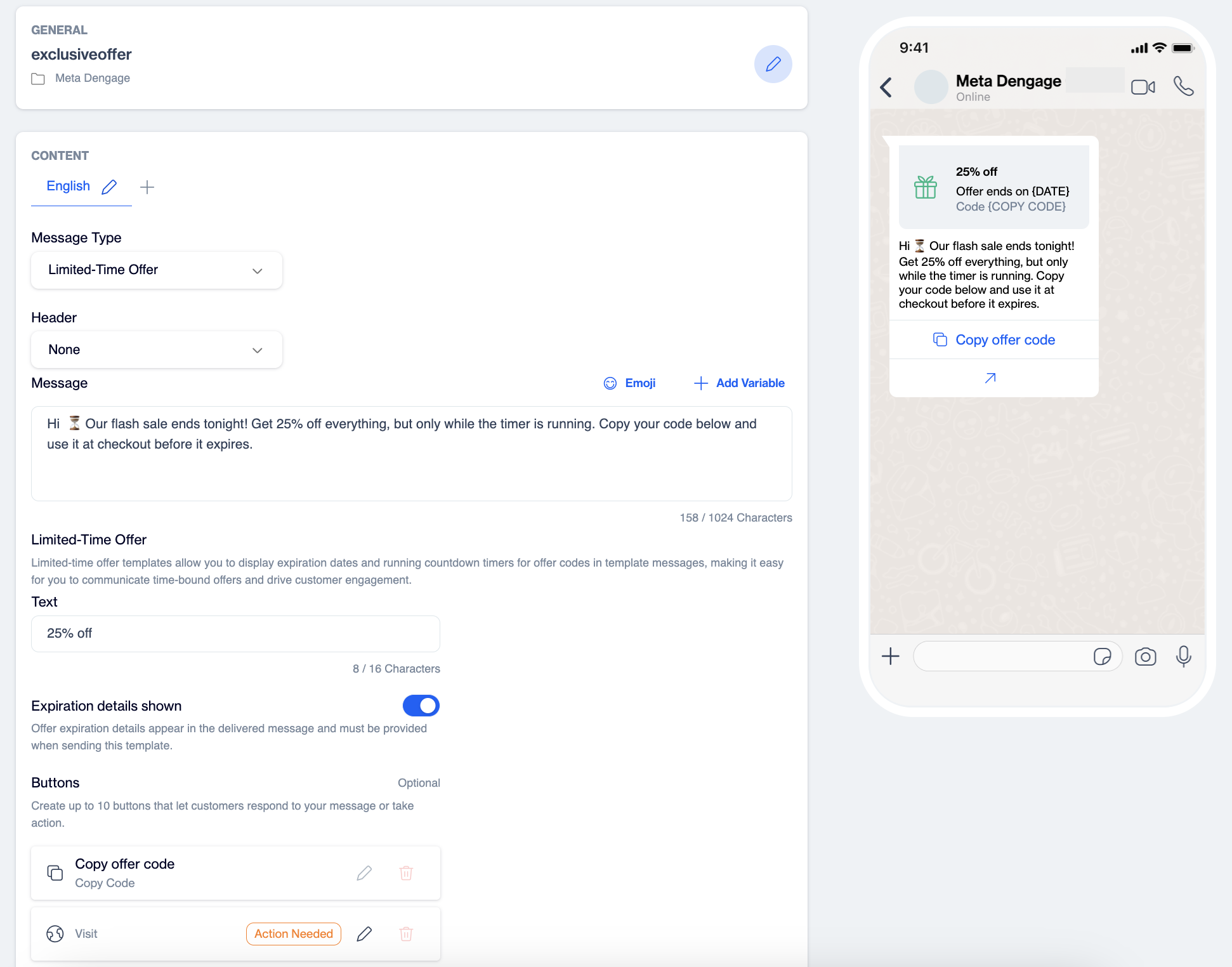Tap the back chevron in phone preview
Viewport: 1232px width, 967px height.
(x=886, y=87)
